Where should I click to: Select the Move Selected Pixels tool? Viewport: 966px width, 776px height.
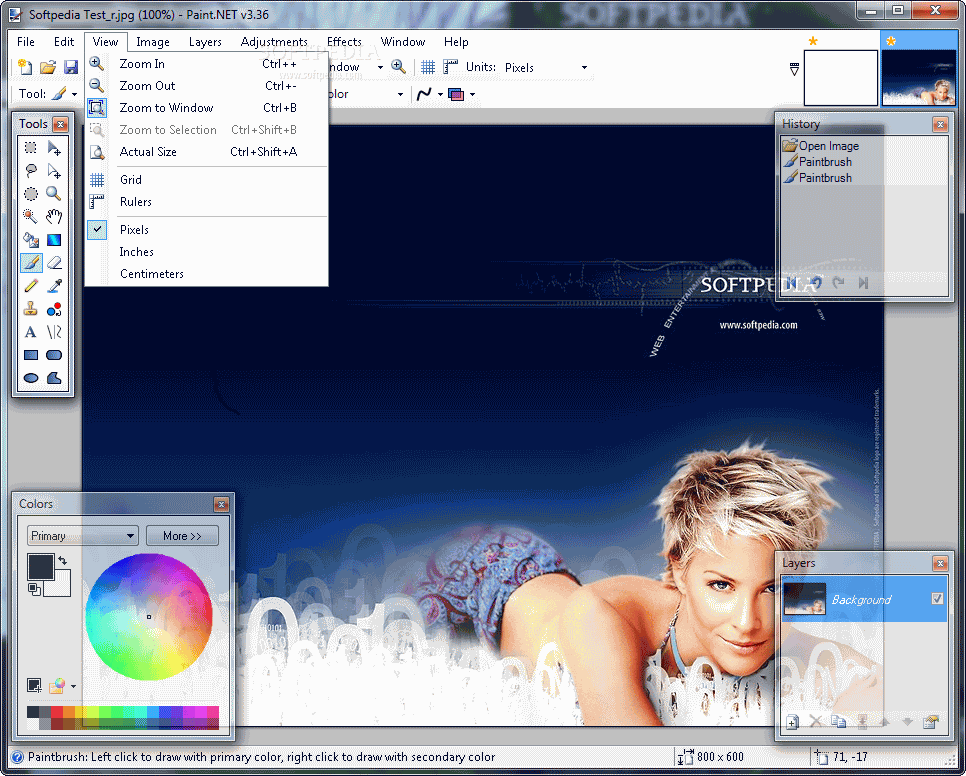[x=54, y=147]
